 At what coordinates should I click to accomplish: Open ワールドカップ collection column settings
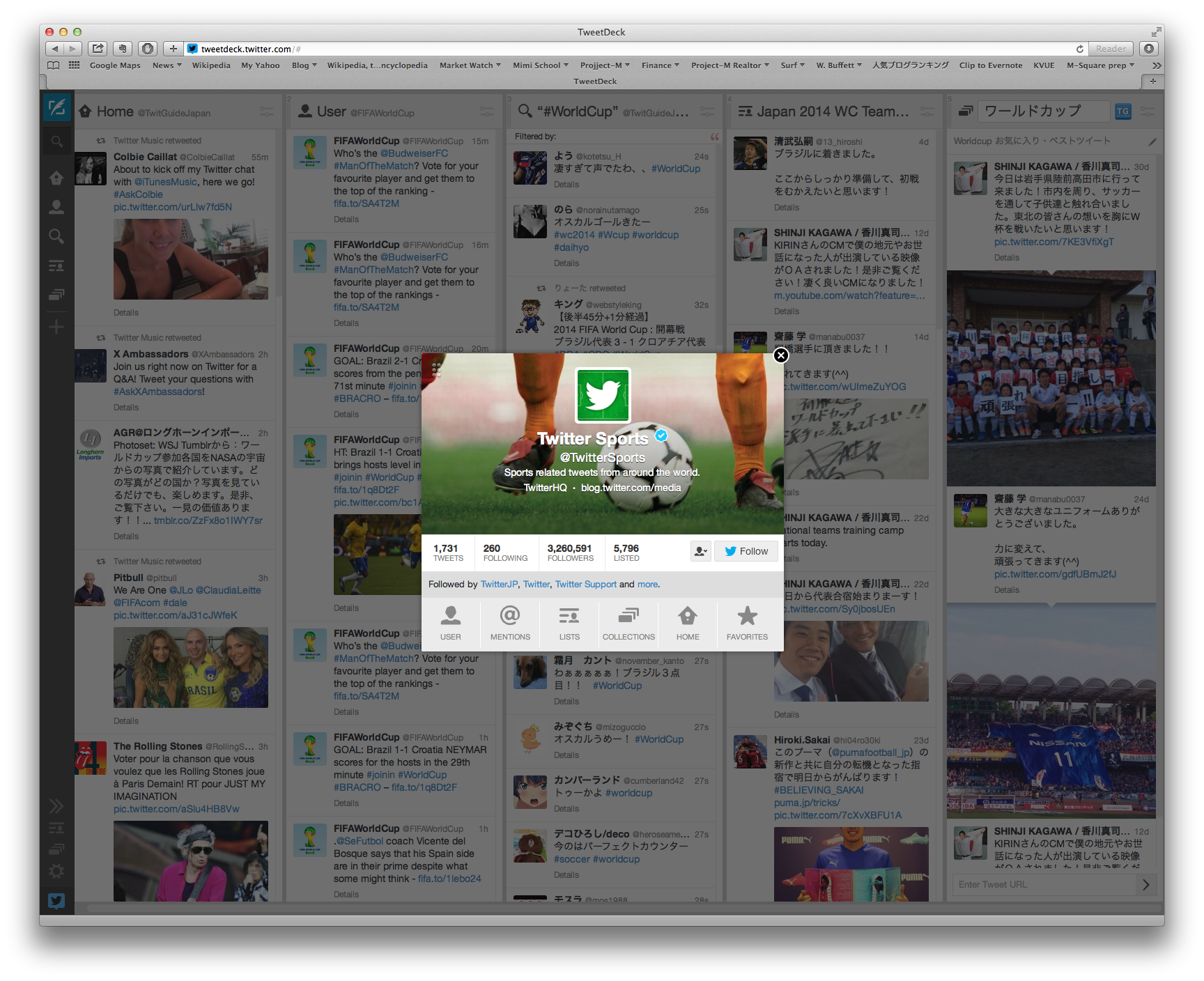tap(1147, 111)
